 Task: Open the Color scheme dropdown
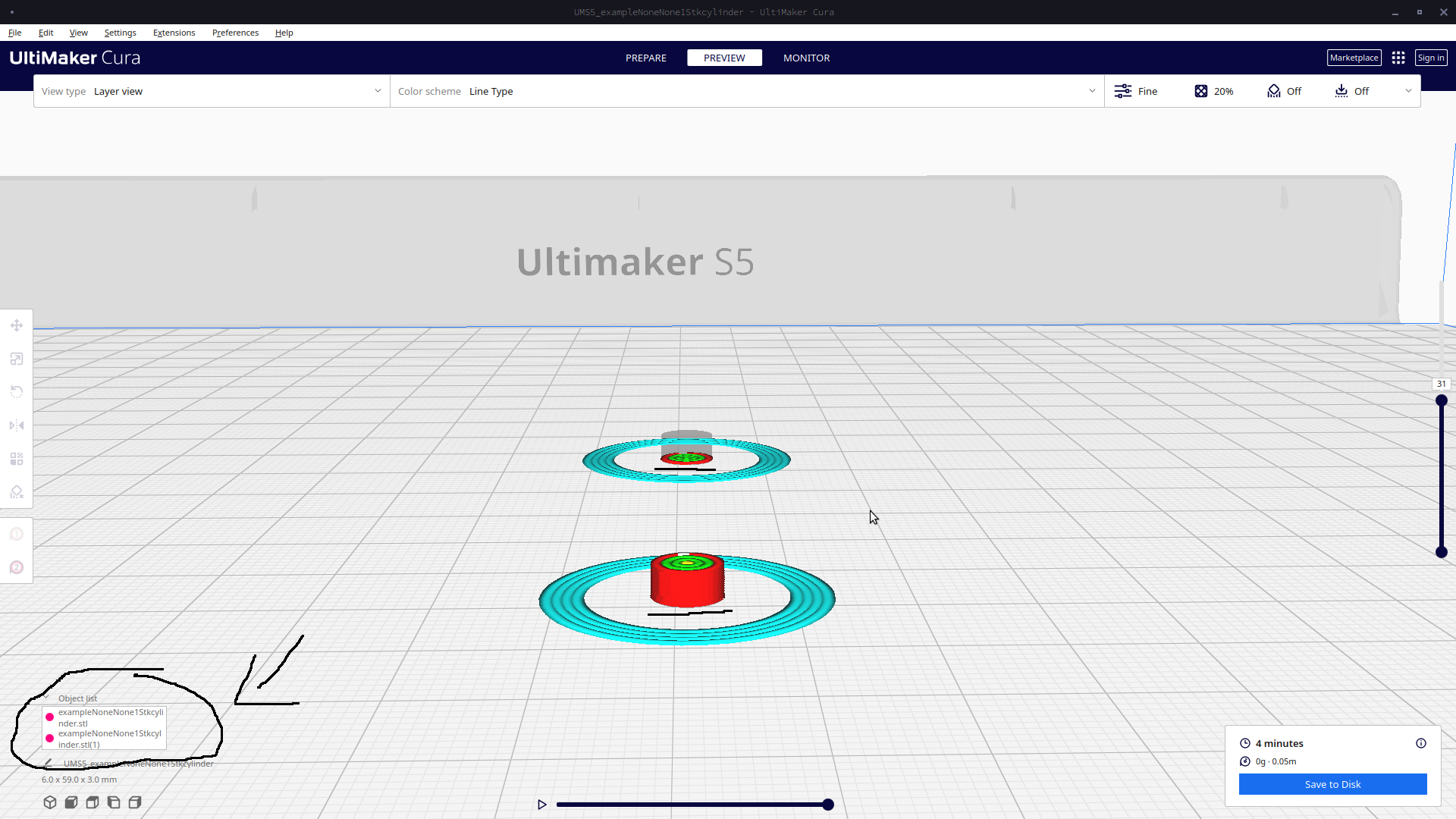point(747,91)
